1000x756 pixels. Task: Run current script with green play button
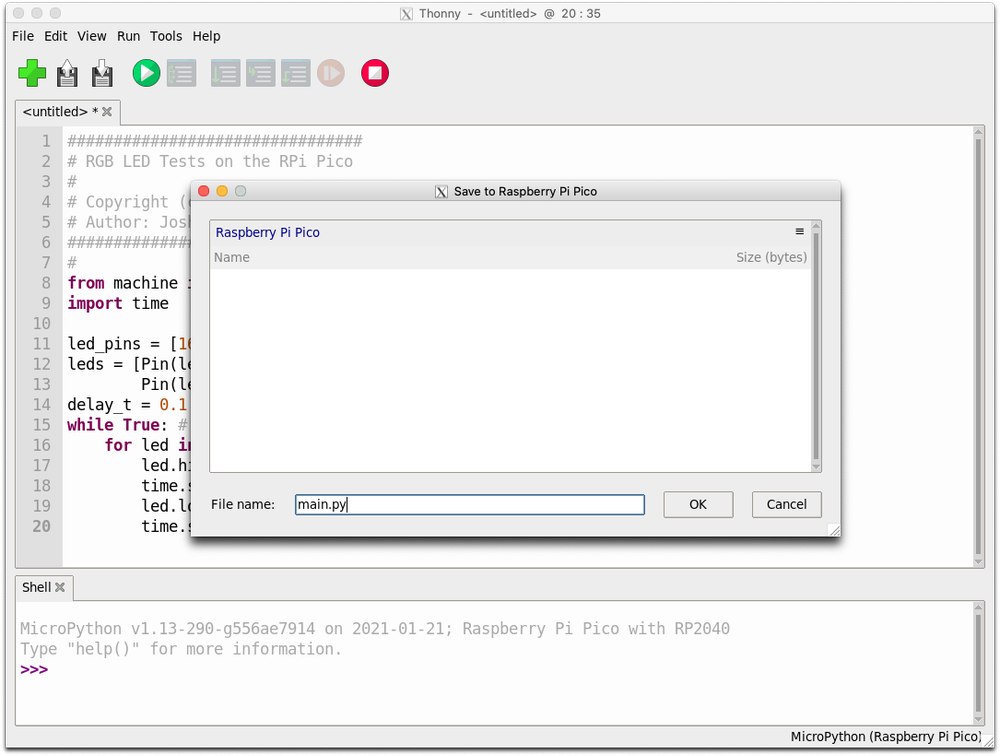tap(146, 73)
